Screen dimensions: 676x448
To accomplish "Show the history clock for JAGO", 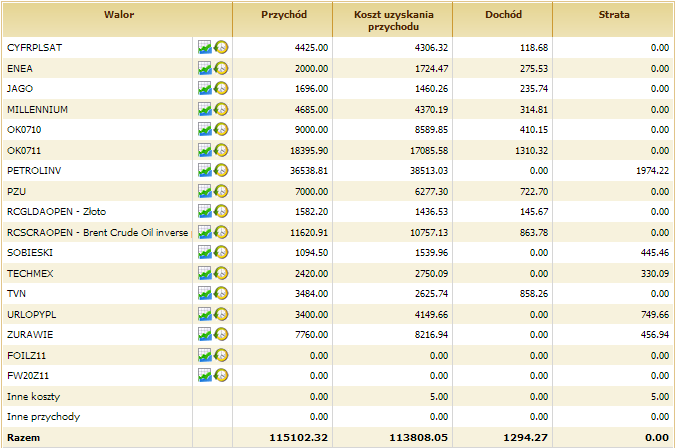I will click(x=221, y=88).
